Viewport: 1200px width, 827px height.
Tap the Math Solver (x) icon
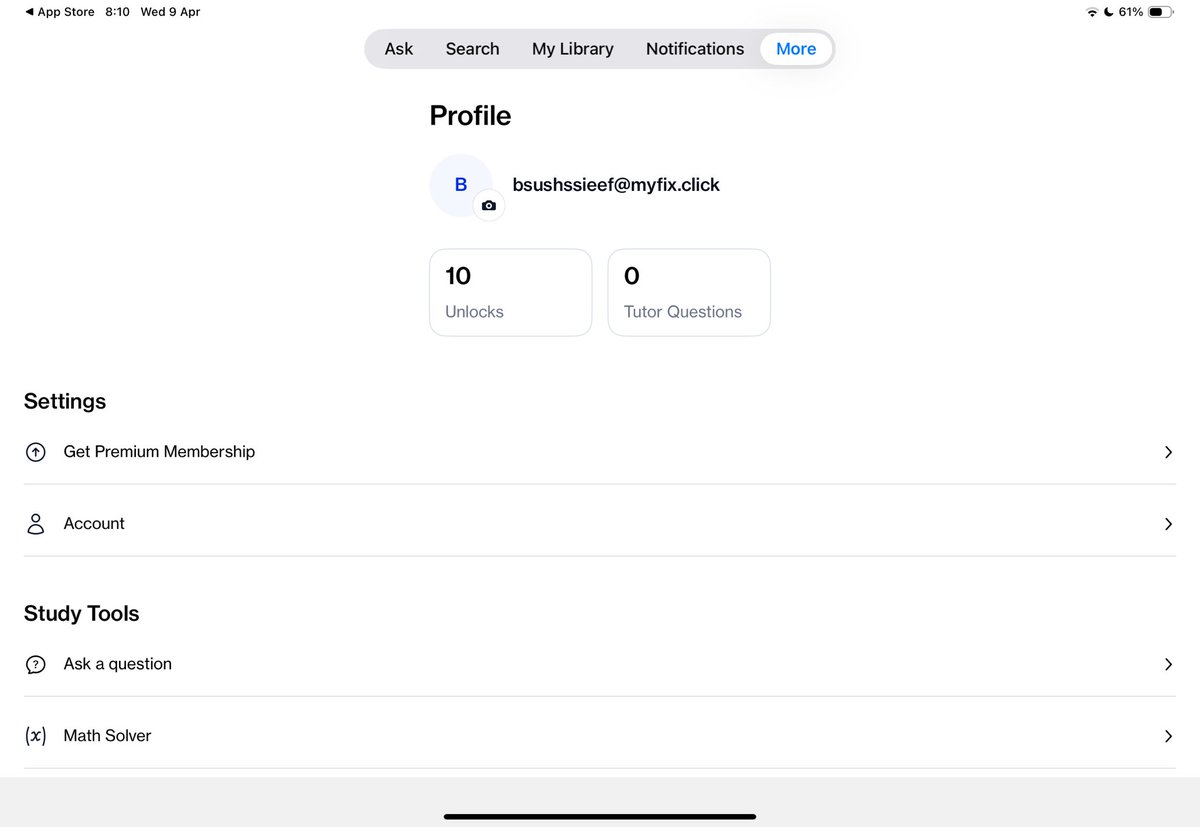[36, 736]
